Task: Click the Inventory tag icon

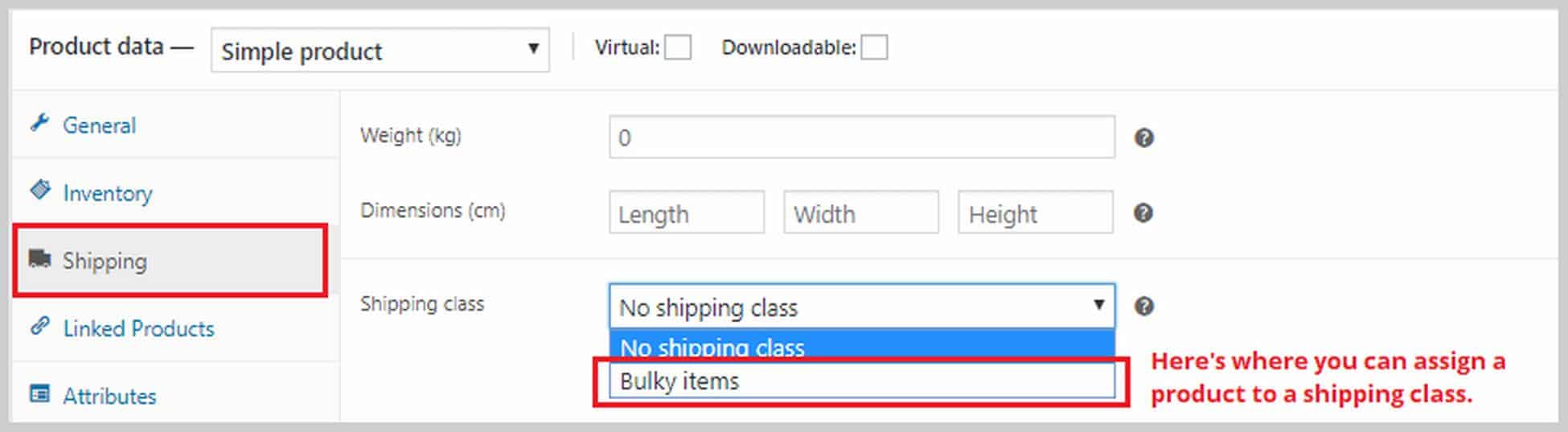Action: click(39, 191)
